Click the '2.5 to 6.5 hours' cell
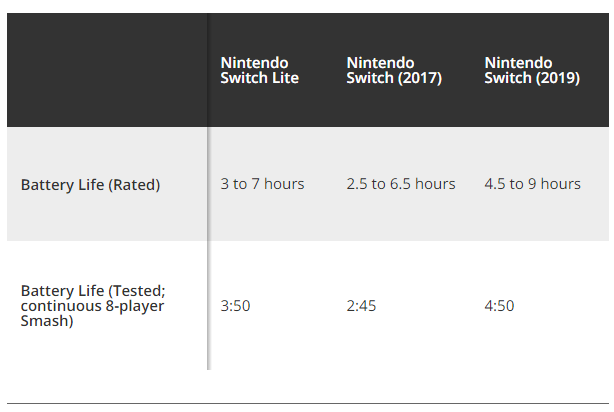 tap(401, 184)
